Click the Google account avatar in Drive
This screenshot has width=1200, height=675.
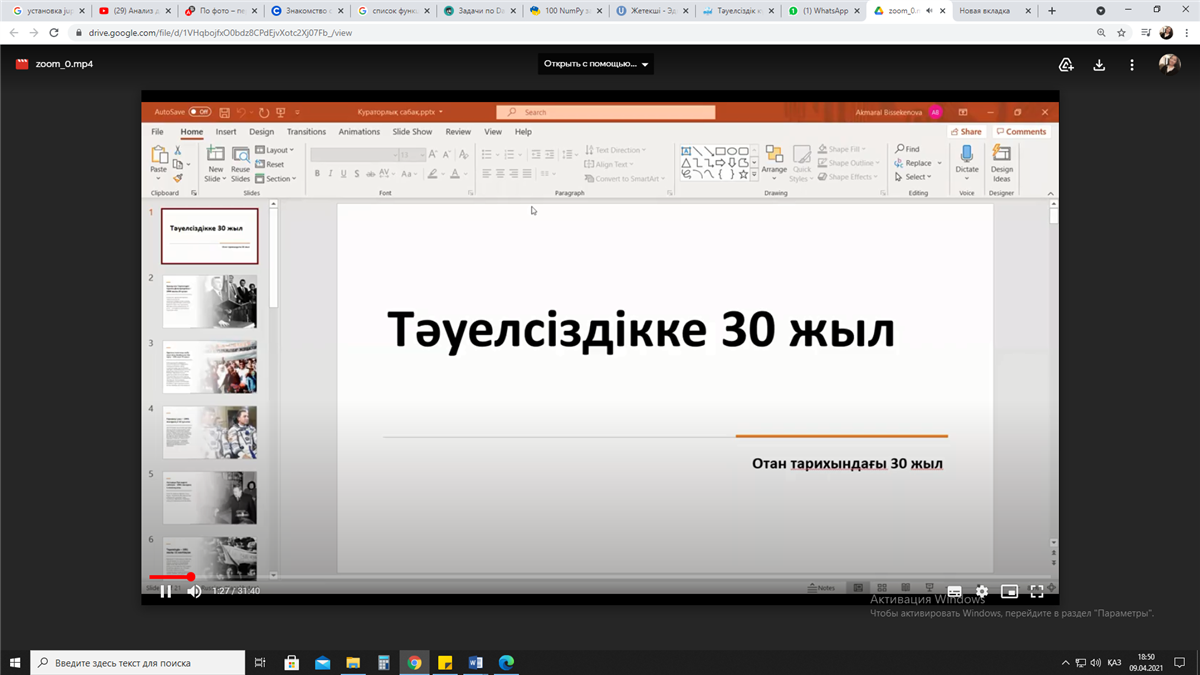click(1169, 64)
